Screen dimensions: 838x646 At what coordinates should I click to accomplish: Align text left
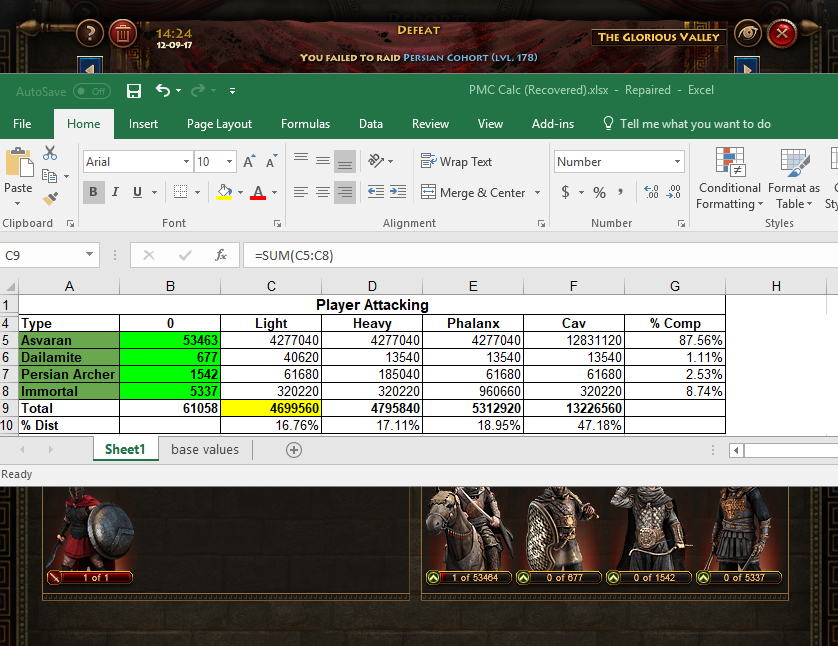tap(301, 192)
